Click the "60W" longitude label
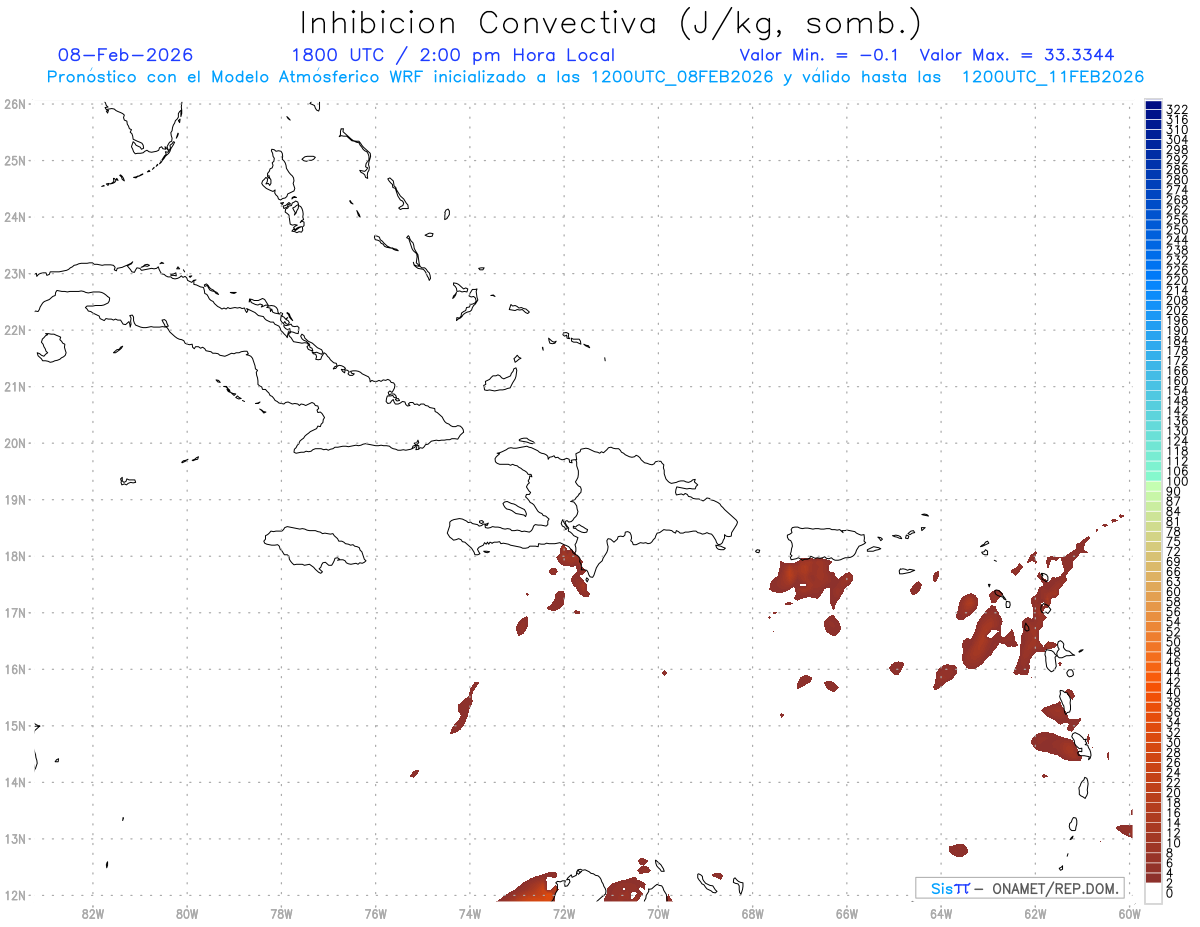 point(1129,913)
